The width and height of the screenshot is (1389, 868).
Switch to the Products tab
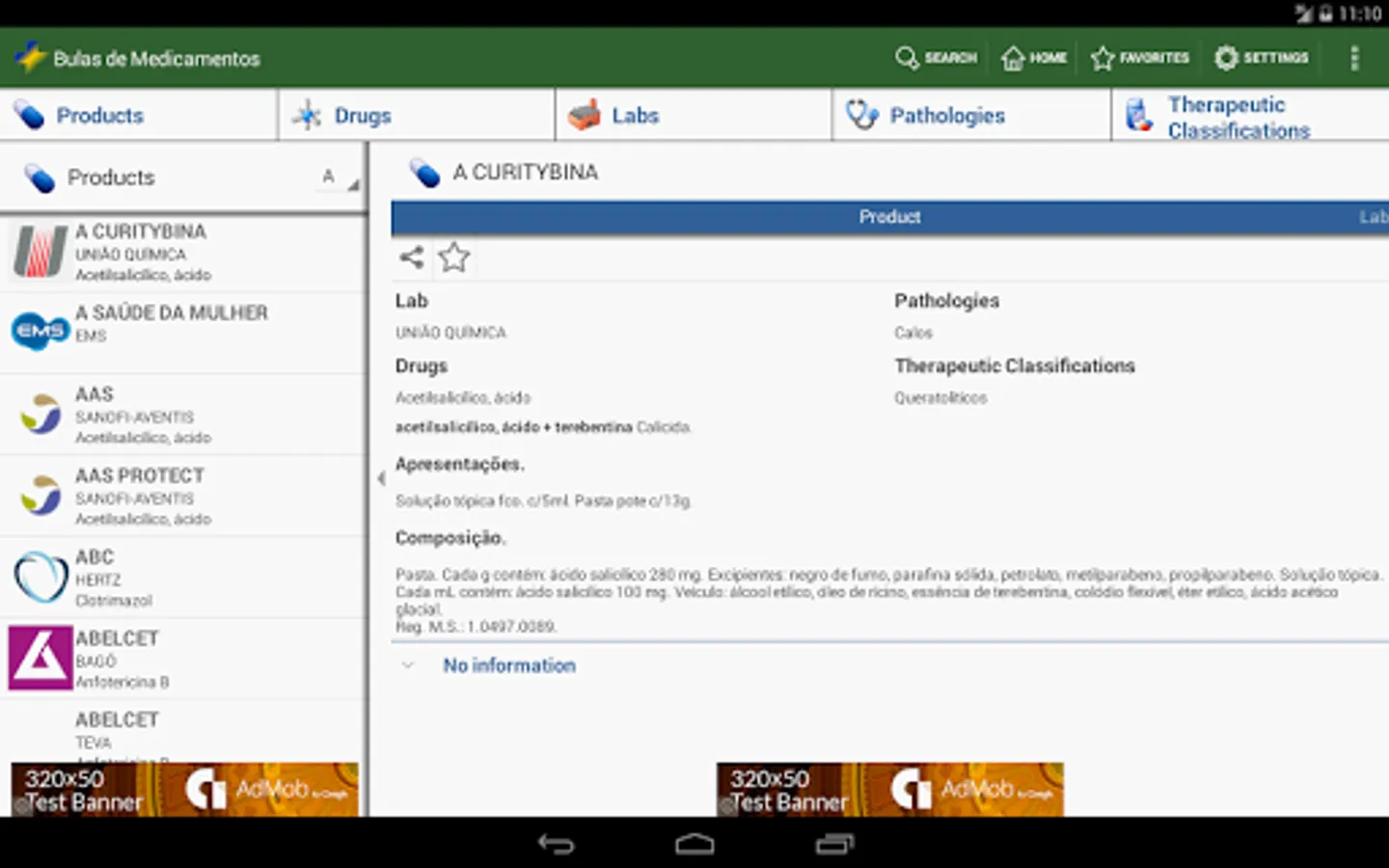coord(139,116)
